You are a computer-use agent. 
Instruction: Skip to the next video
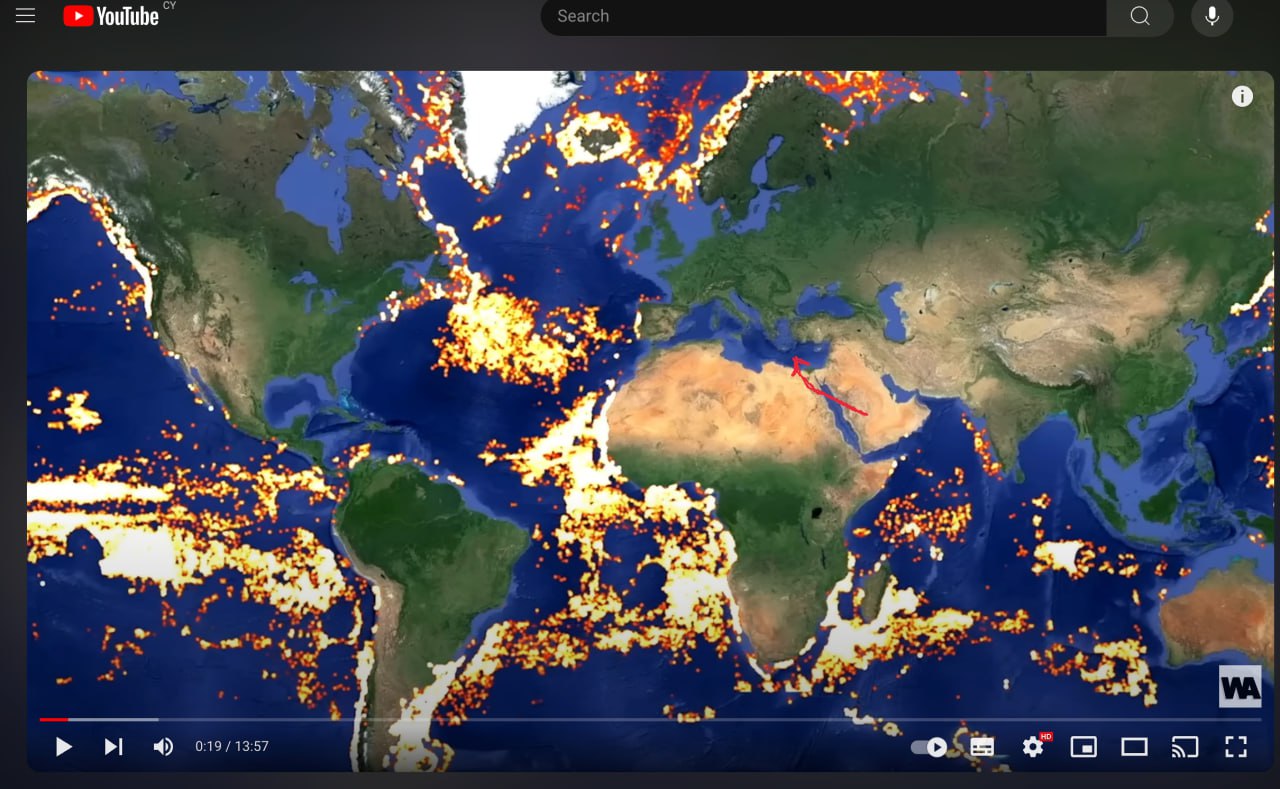113,746
